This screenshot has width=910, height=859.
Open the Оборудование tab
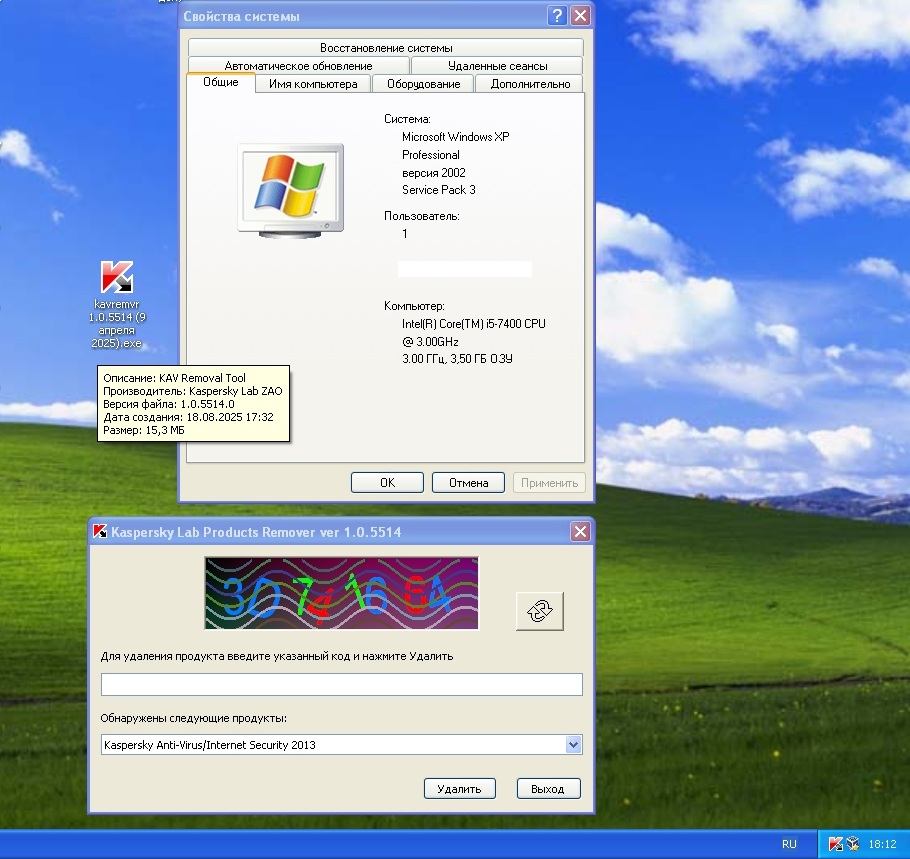(423, 84)
